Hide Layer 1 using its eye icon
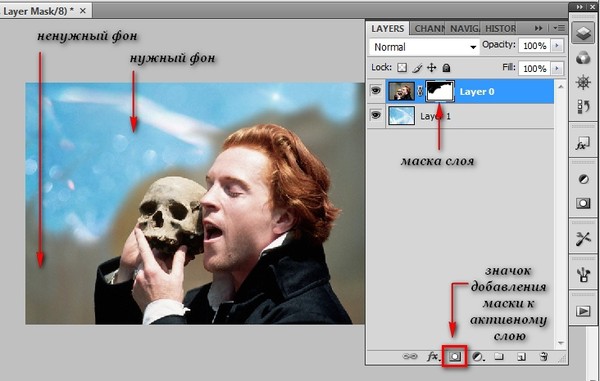Viewport: 600px width, 381px height. tap(376, 115)
